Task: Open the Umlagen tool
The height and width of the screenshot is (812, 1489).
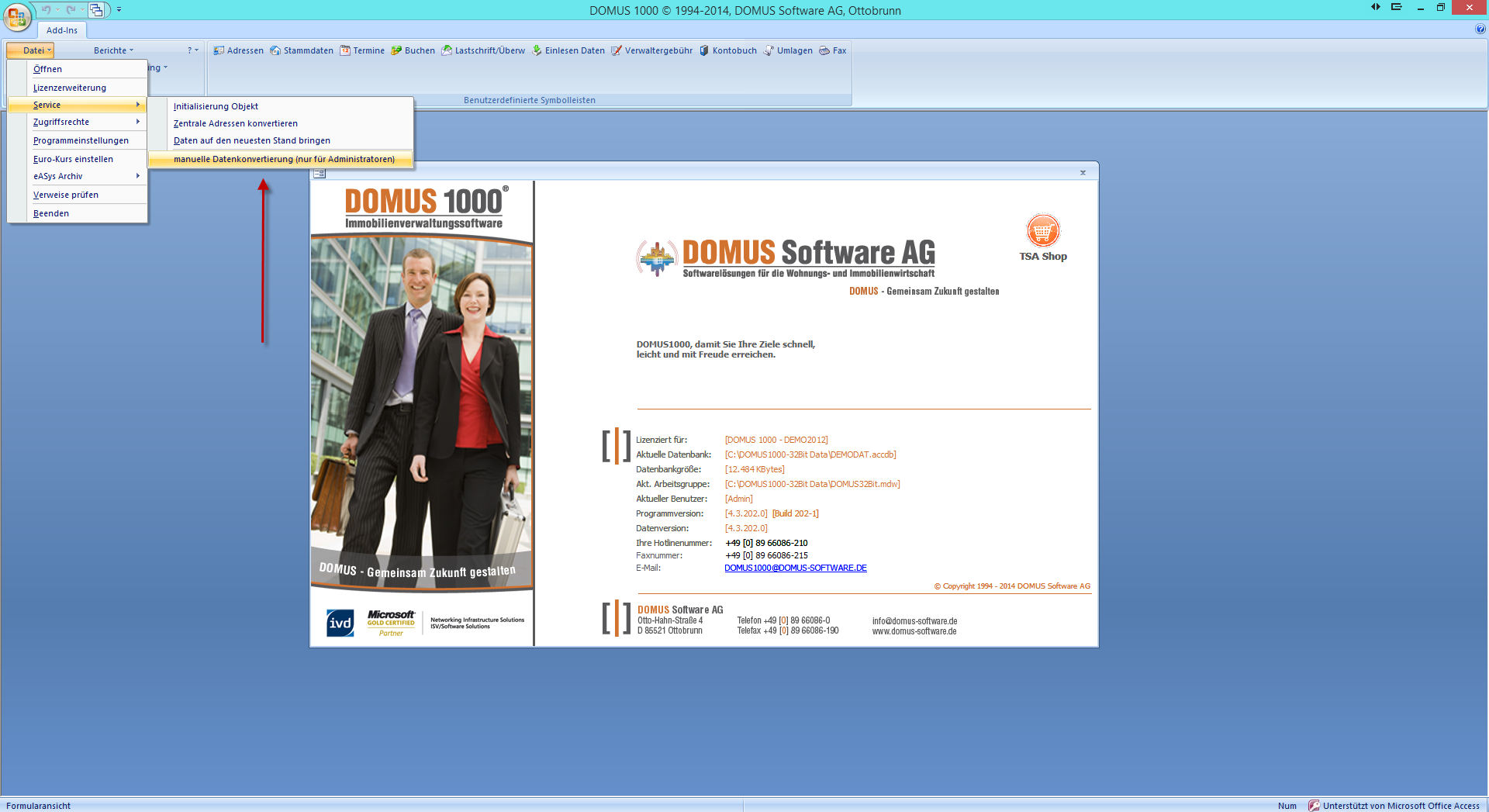Action: coord(788,50)
